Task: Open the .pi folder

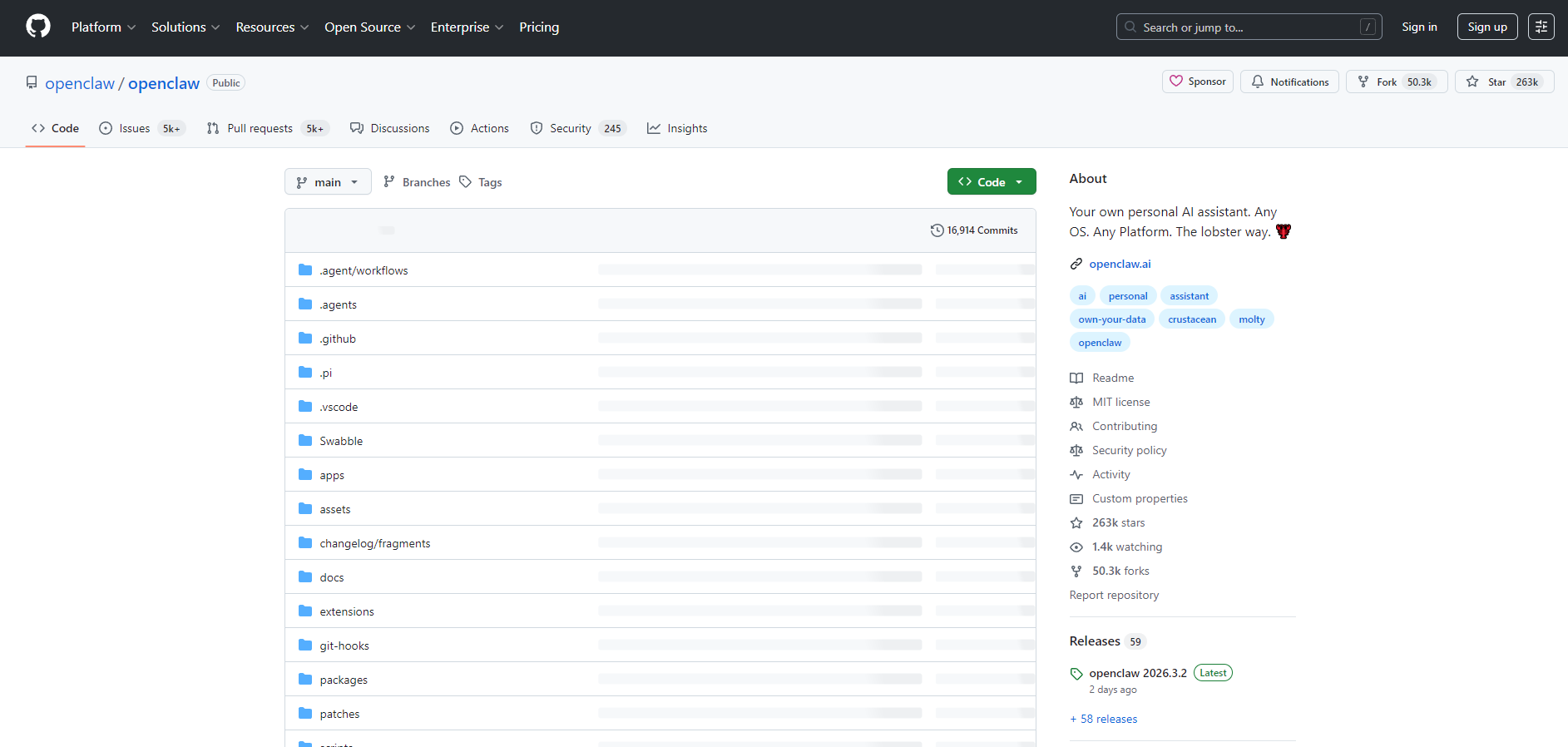Action: pyautogui.click(x=325, y=373)
